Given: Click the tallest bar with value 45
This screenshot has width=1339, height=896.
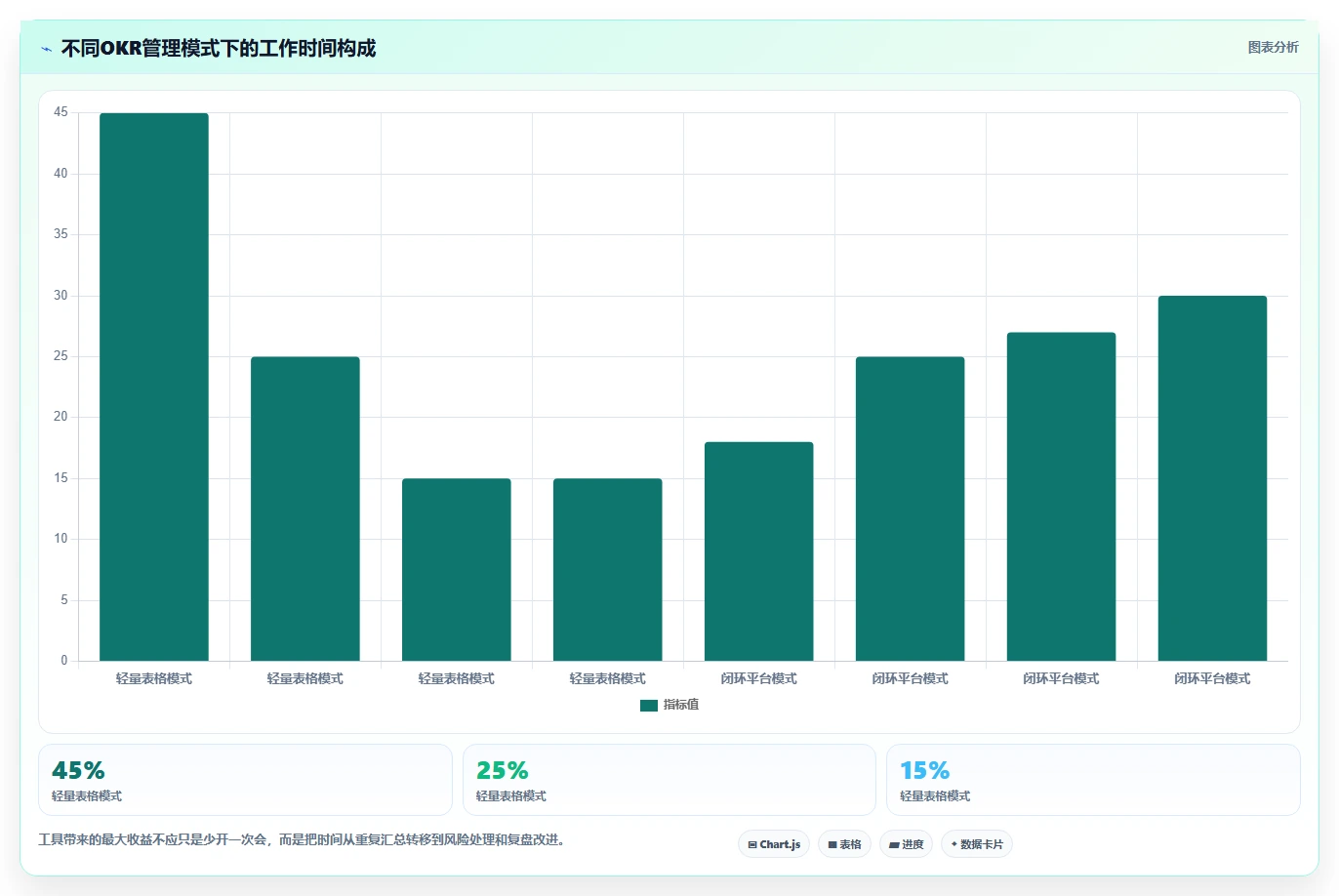Looking at the screenshot, I should pyautogui.click(x=154, y=387).
